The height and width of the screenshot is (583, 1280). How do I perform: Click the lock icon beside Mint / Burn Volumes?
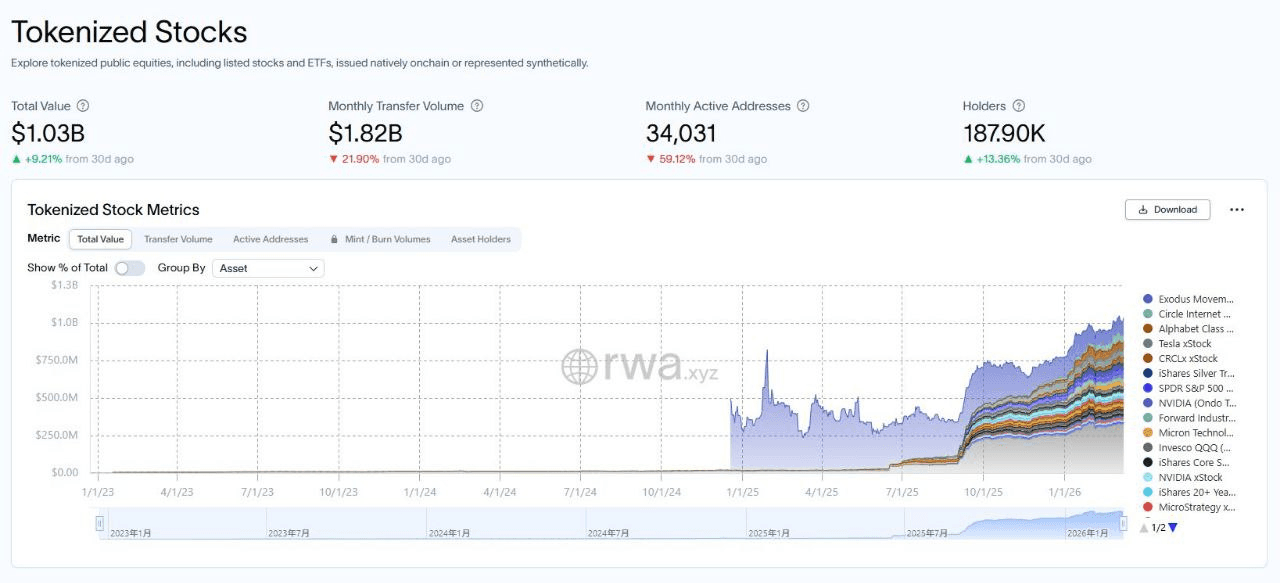coord(334,240)
